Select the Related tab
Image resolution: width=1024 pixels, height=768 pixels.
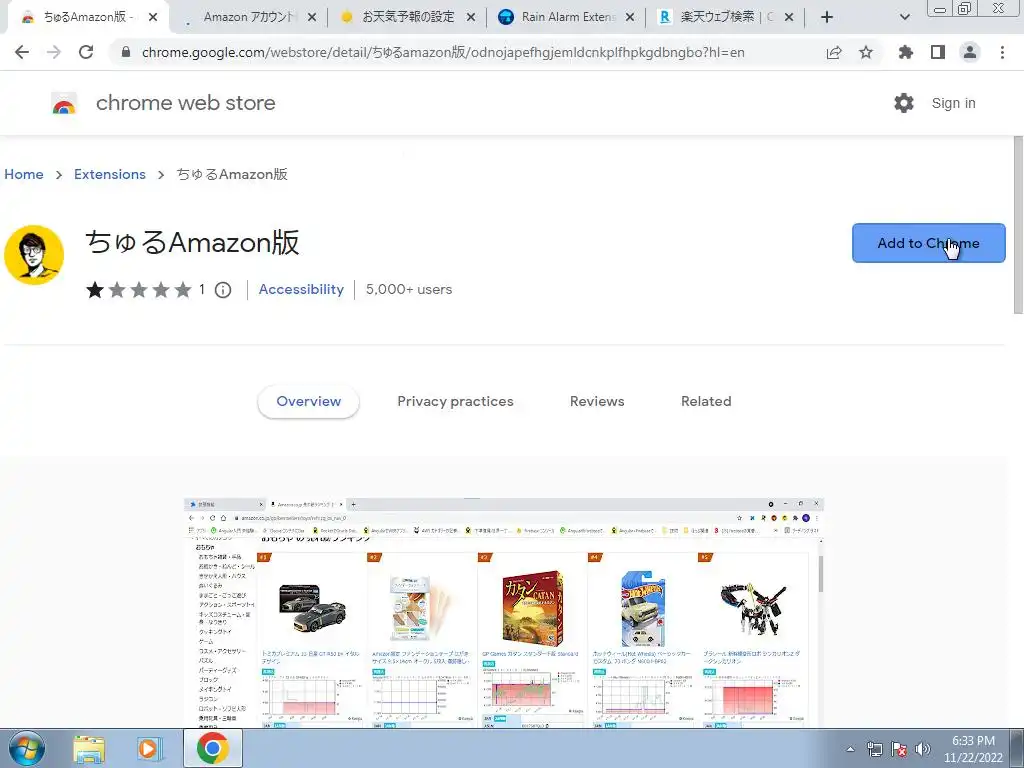click(x=706, y=401)
